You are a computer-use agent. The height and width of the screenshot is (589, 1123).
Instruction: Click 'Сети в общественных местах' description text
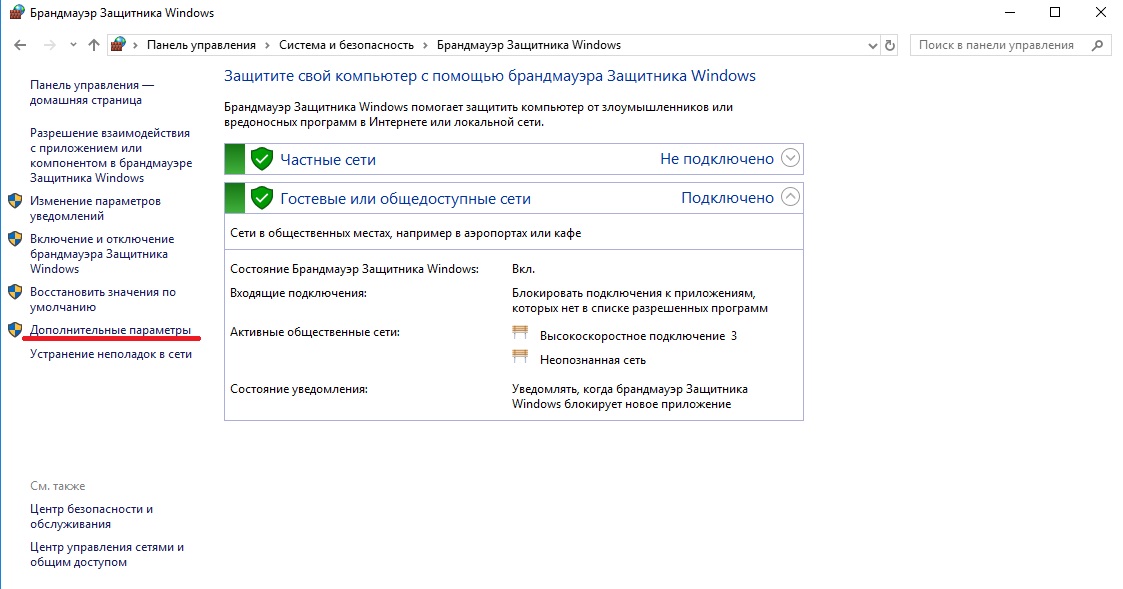tap(405, 233)
